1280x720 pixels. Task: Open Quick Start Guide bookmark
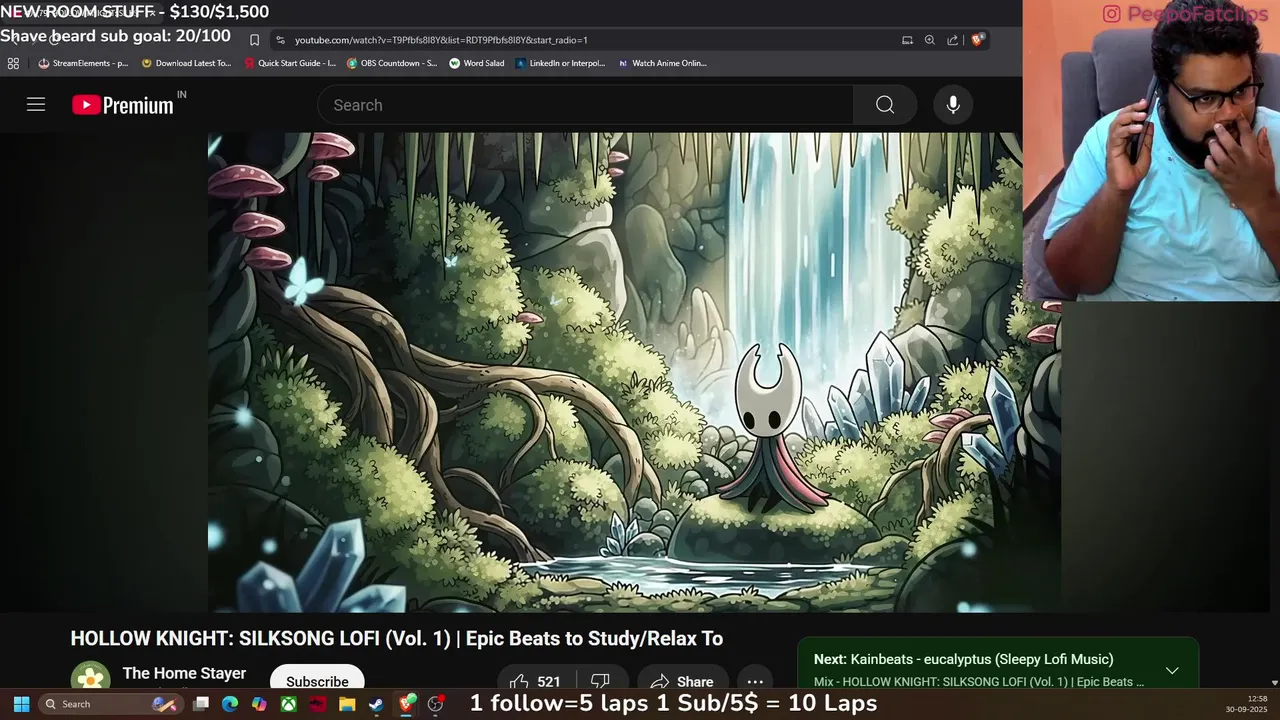tap(290, 63)
